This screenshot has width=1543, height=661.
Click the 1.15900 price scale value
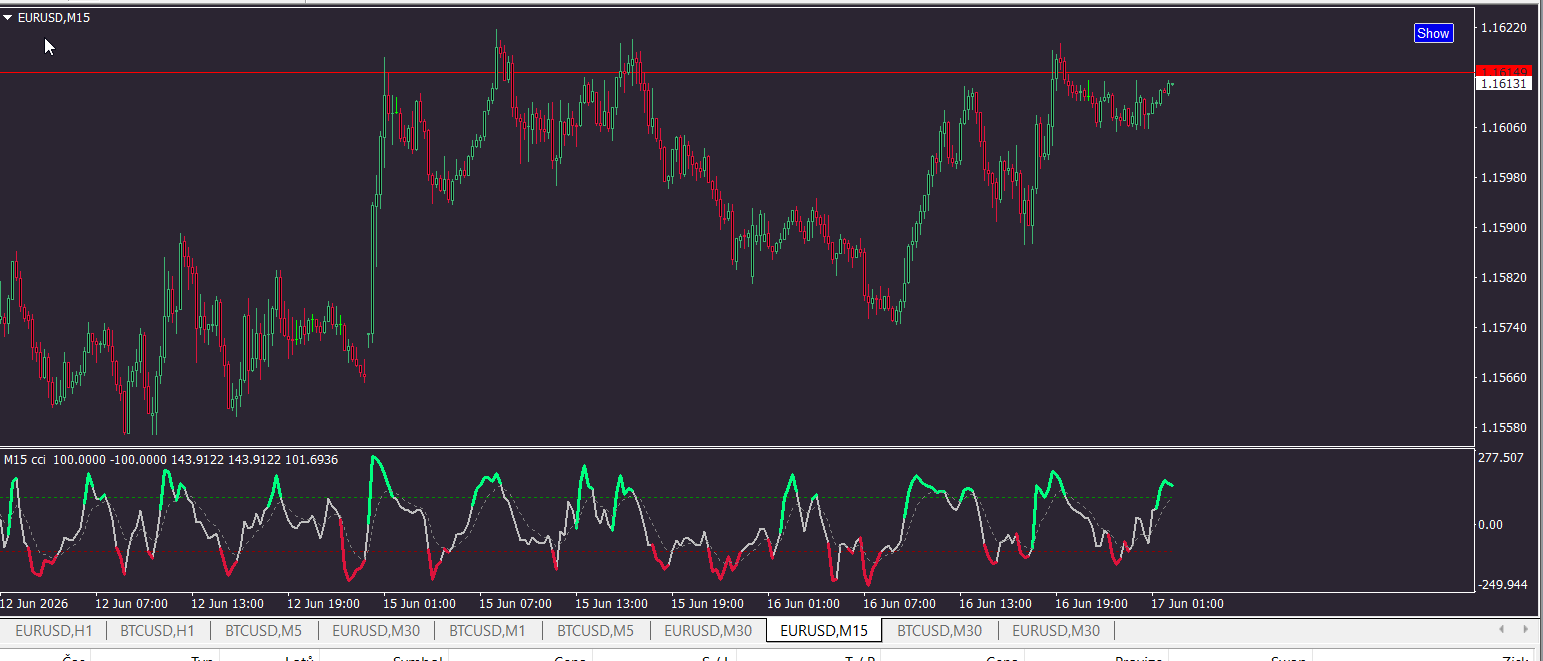point(1504,228)
